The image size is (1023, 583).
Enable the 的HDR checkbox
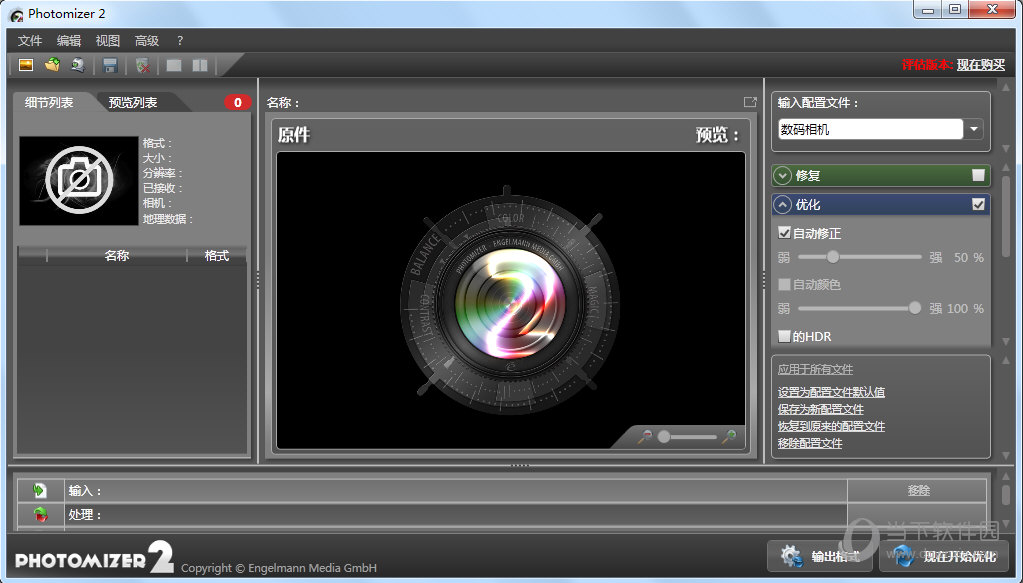(785, 336)
